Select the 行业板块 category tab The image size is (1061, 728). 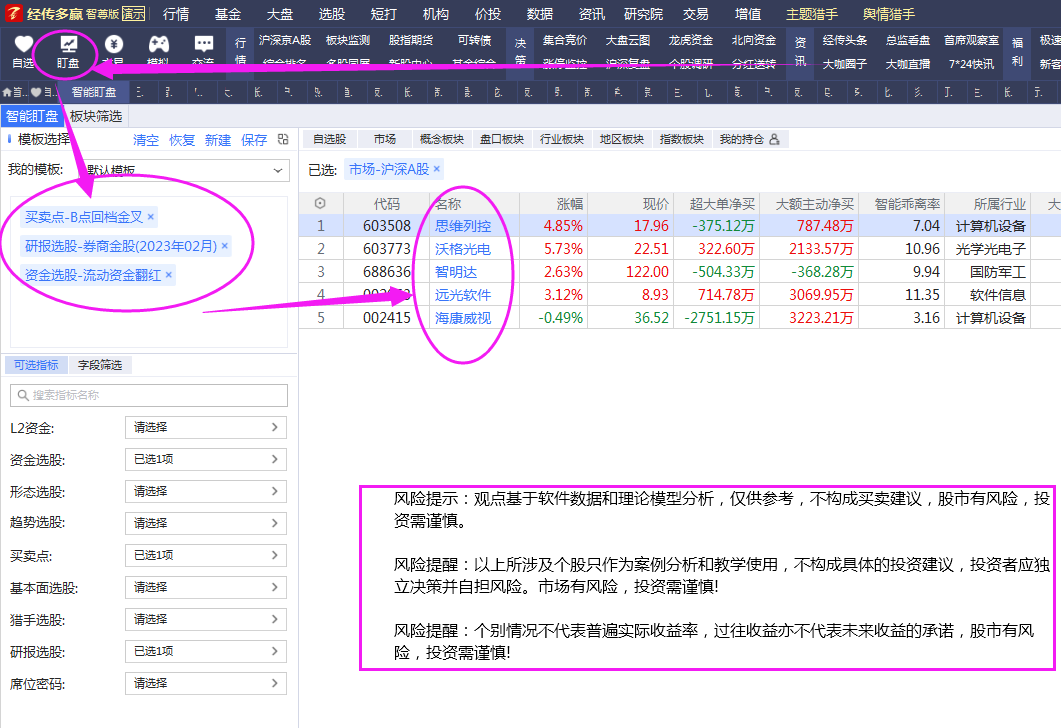pyautogui.click(x=562, y=139)
